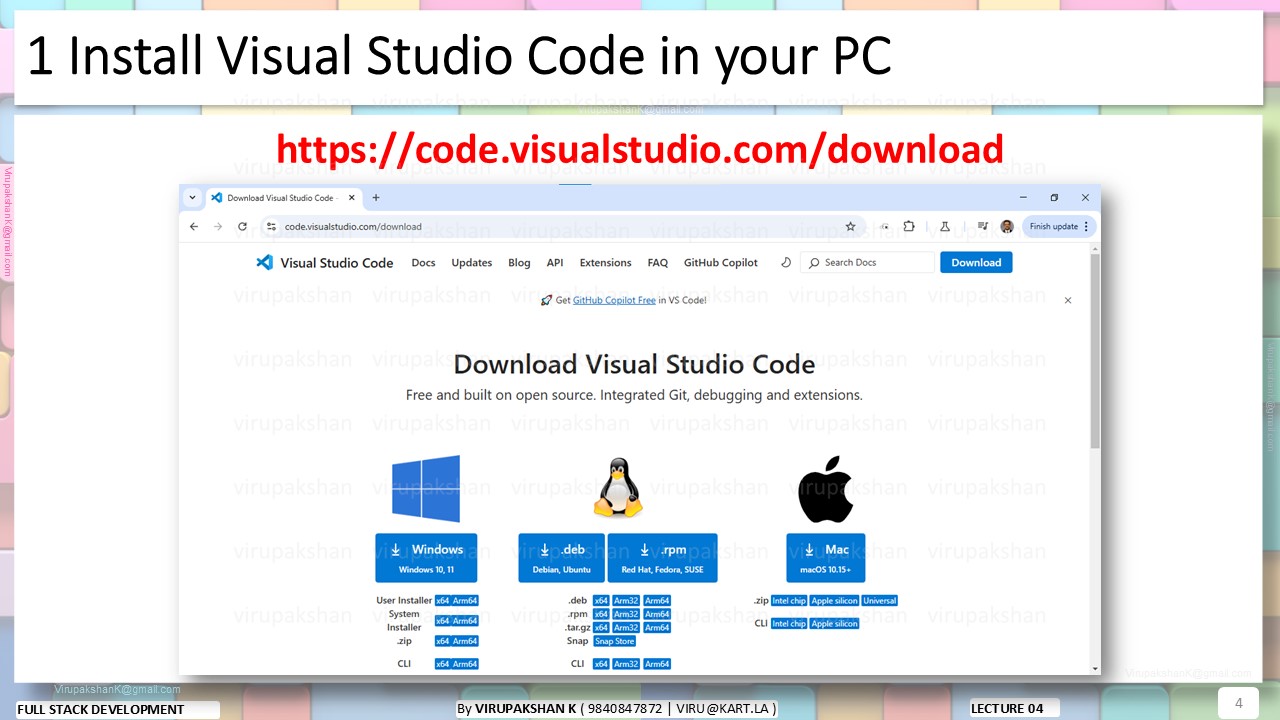Click the Apple logo image
Screen dimensions: 1280x720
[x=825, y=489]
